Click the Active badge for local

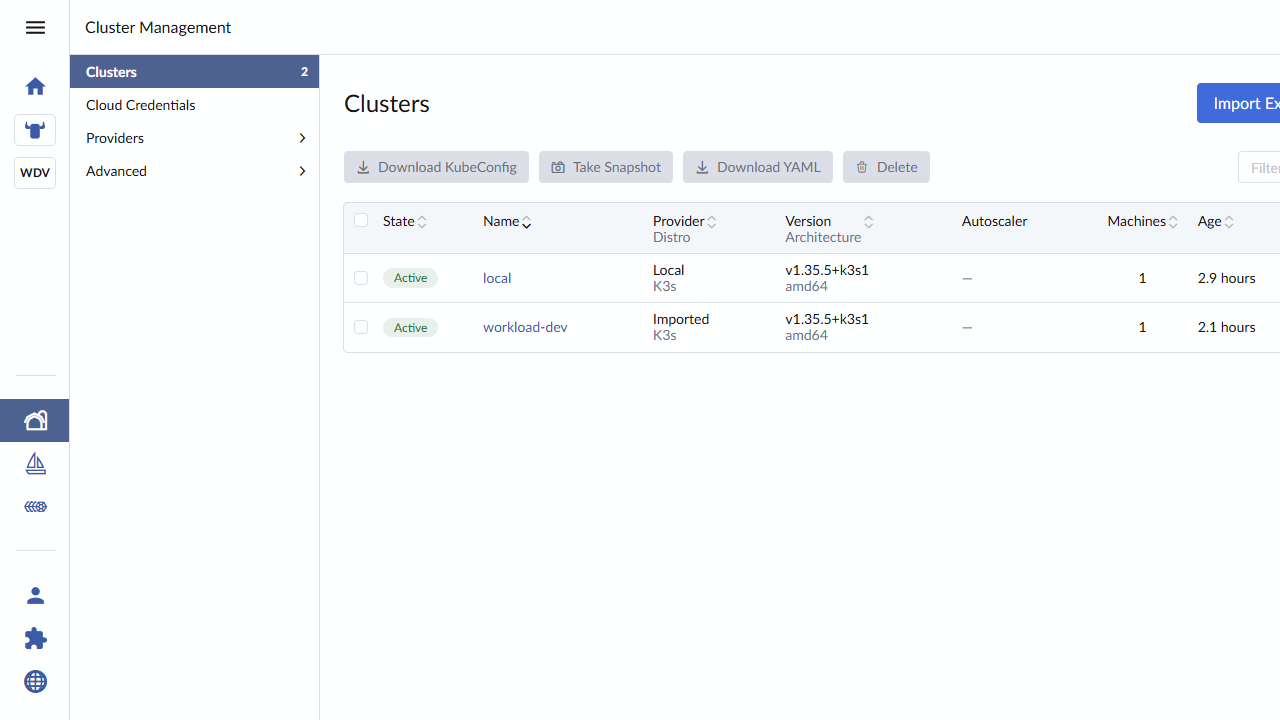click(410, 278)
